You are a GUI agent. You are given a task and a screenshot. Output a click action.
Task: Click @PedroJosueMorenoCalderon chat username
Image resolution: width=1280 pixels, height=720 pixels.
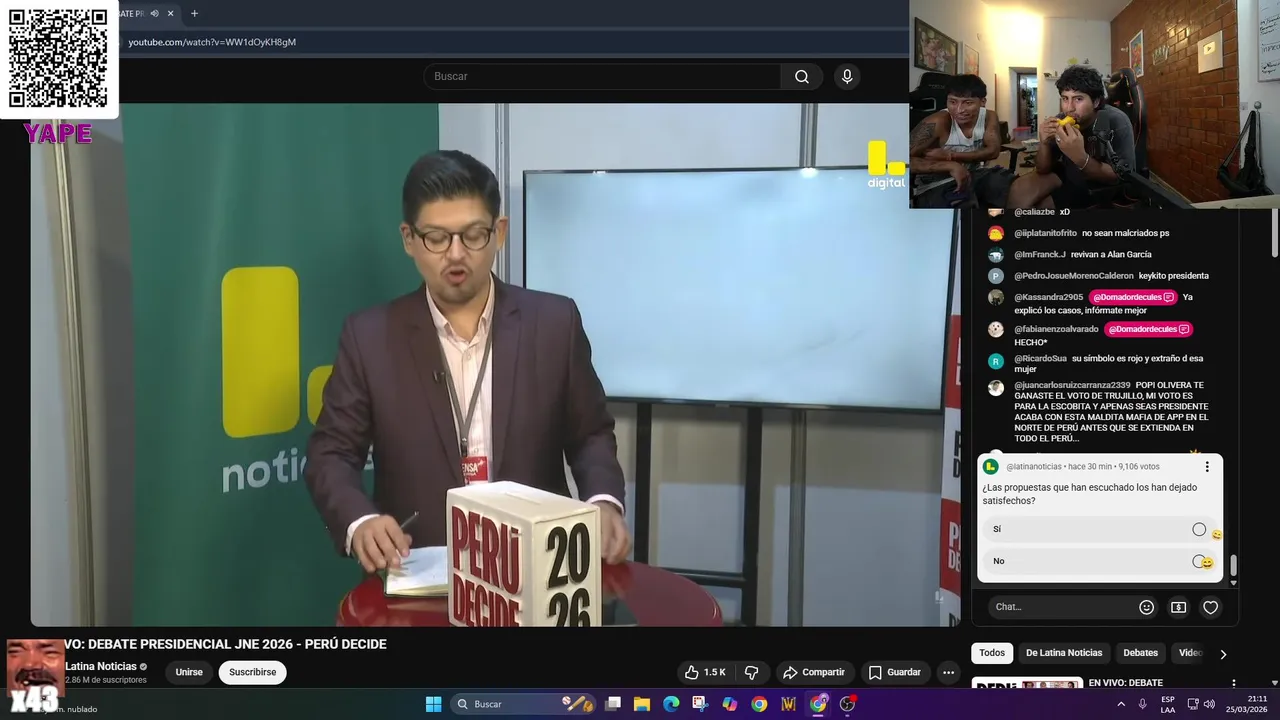[1074, 276]
